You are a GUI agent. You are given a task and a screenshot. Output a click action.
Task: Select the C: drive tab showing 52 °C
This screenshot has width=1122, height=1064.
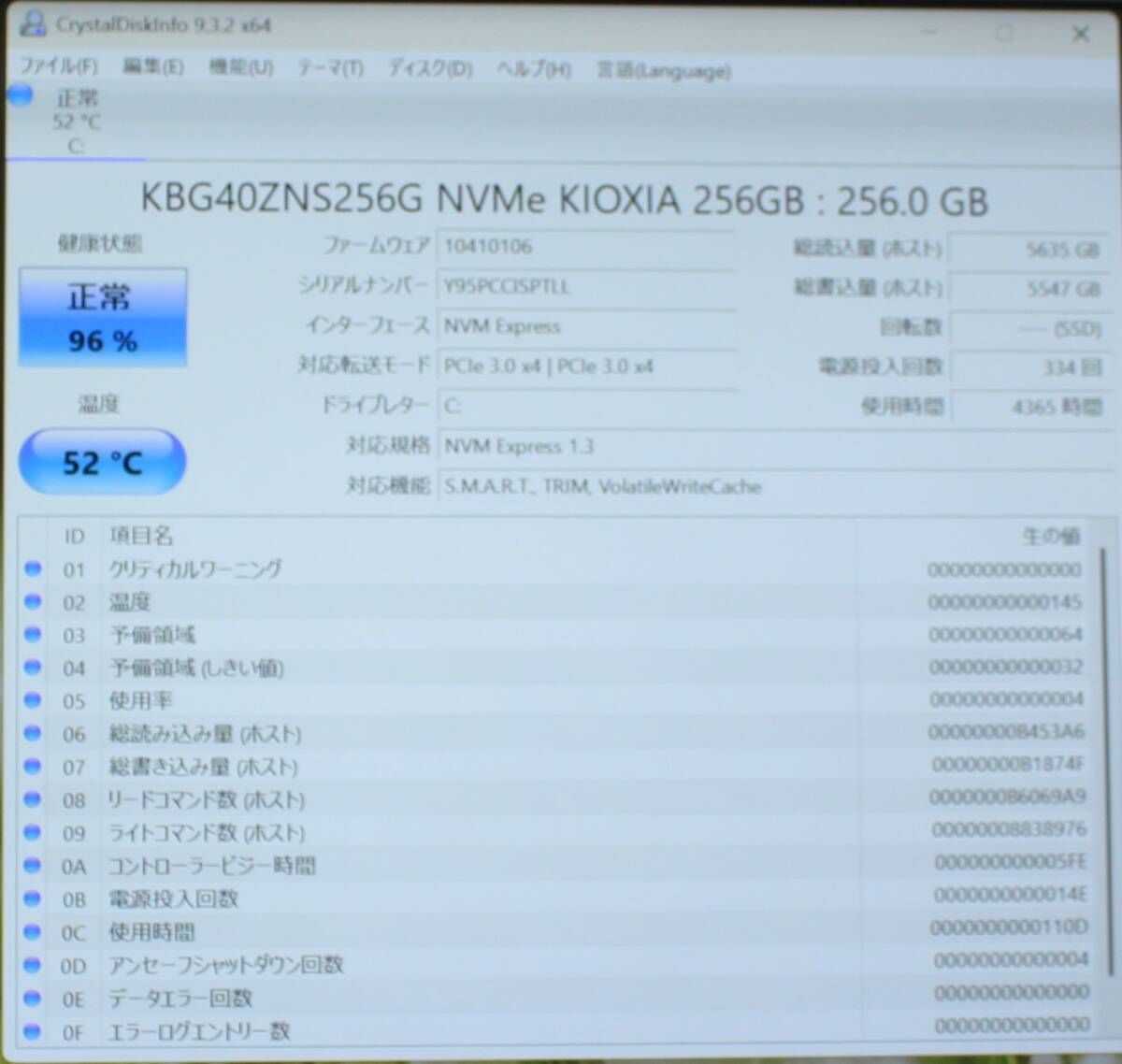click(x=75, y=122)
